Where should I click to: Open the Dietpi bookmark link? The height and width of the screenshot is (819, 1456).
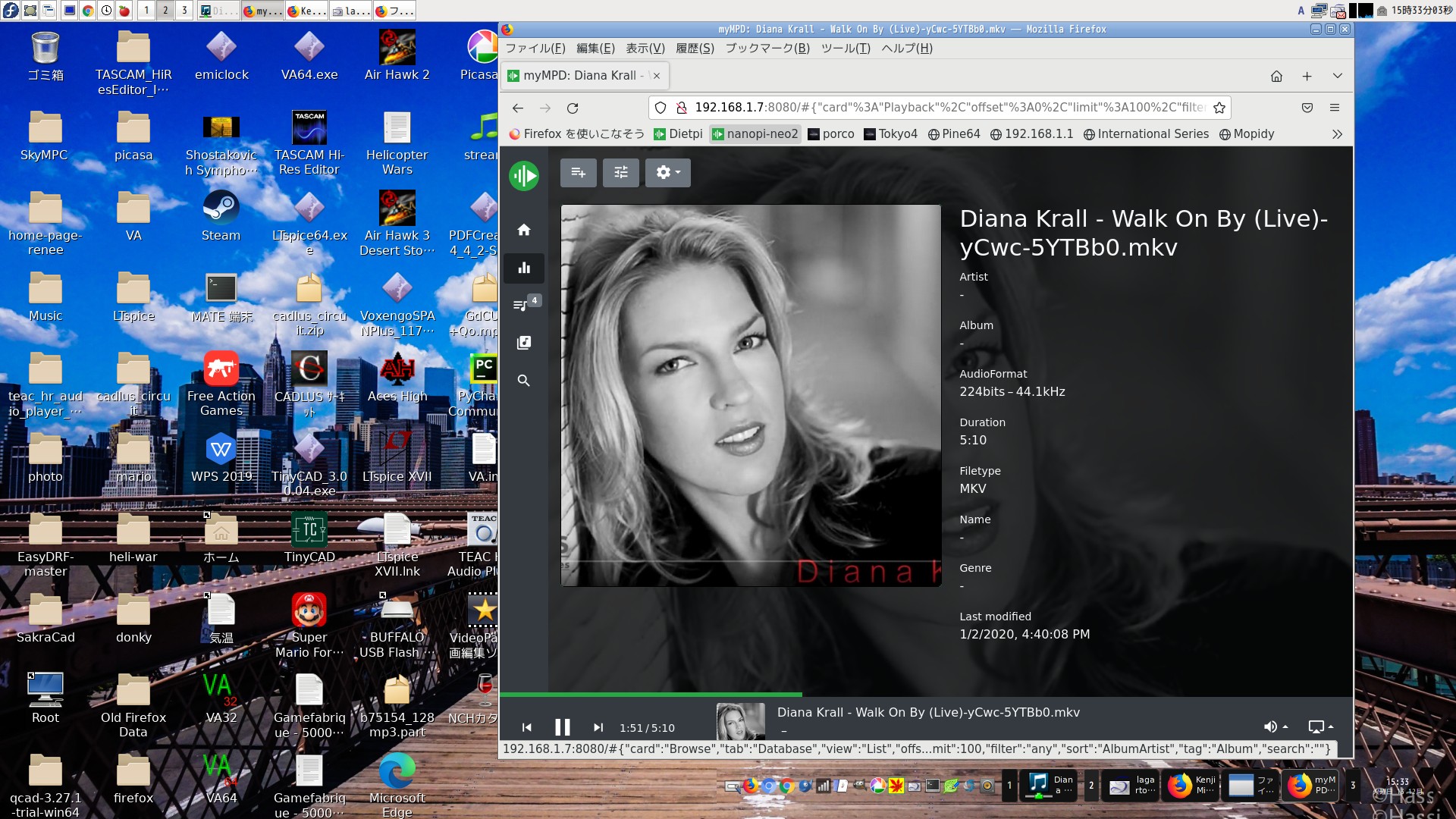678,134
